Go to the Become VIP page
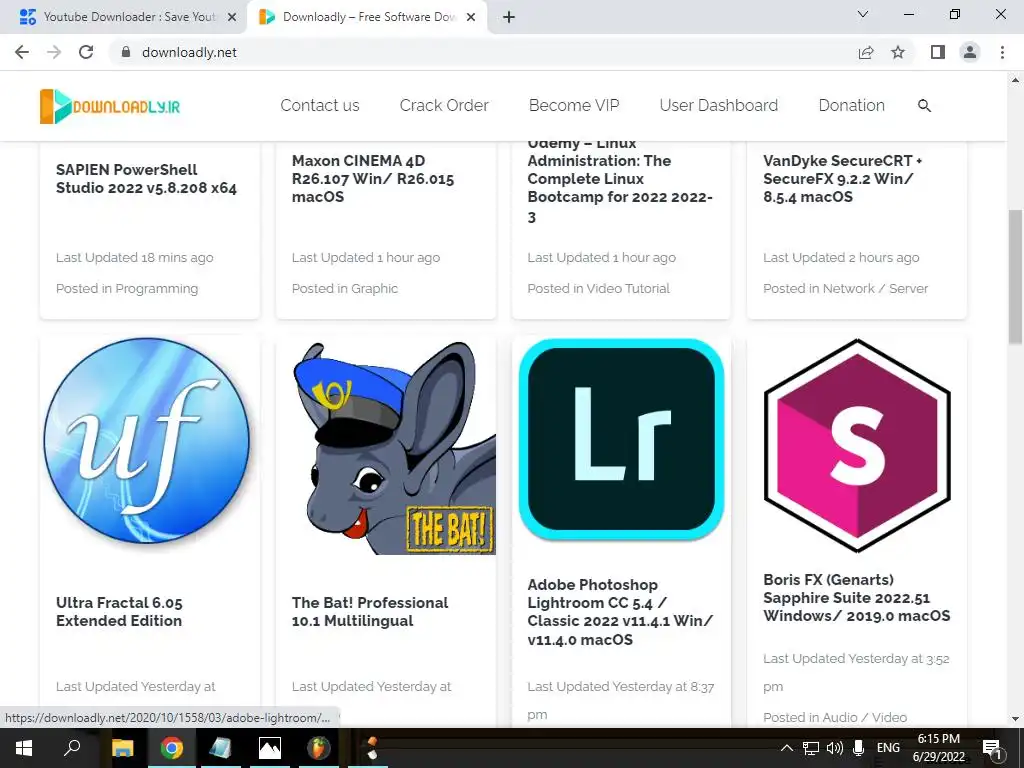 (574, 106)
